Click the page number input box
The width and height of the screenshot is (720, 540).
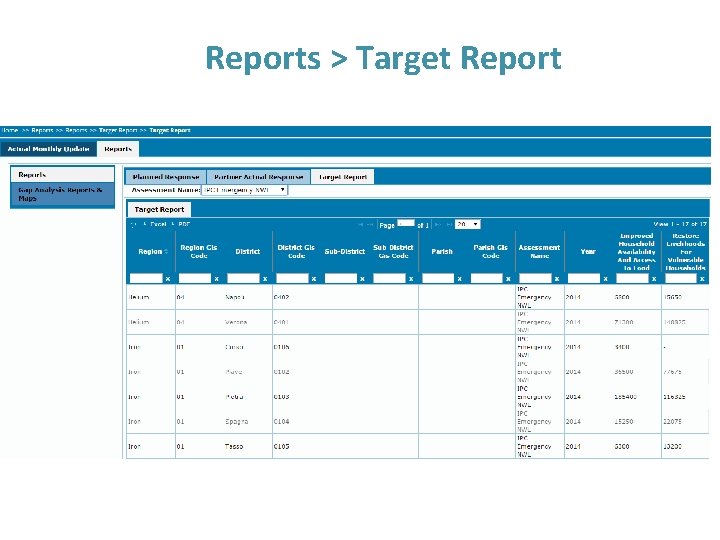click(406, 224)
